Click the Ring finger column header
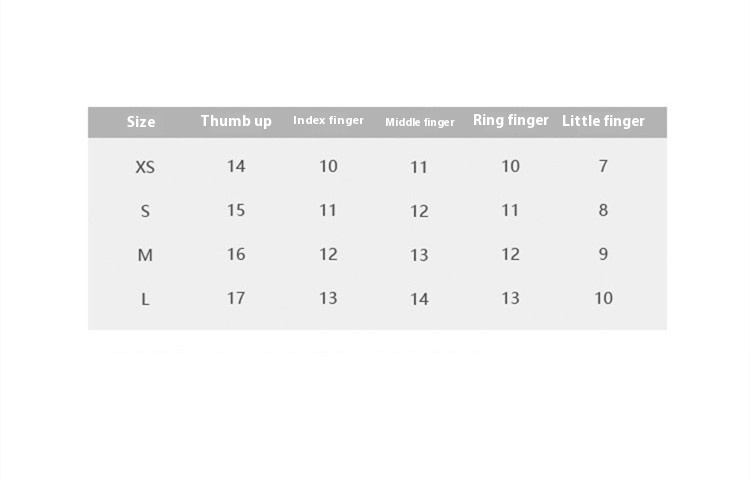This screenshot has width=750, height=484. (511, 121)
